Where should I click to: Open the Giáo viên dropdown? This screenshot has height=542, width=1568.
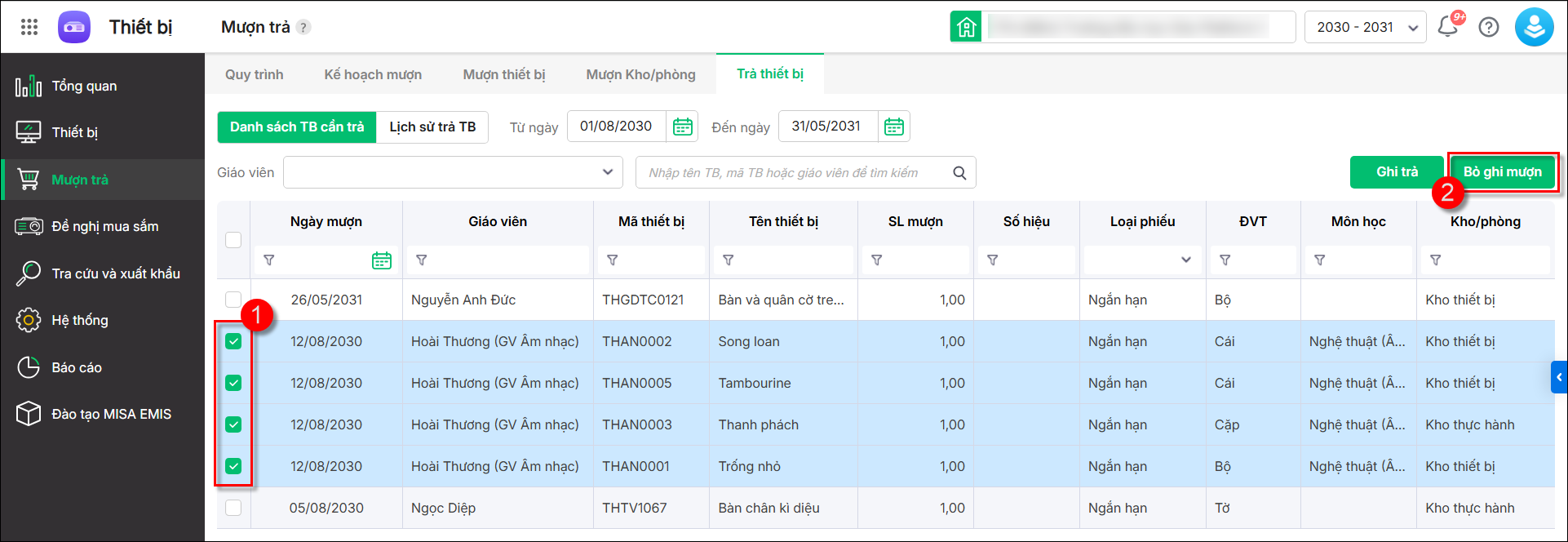454,172
